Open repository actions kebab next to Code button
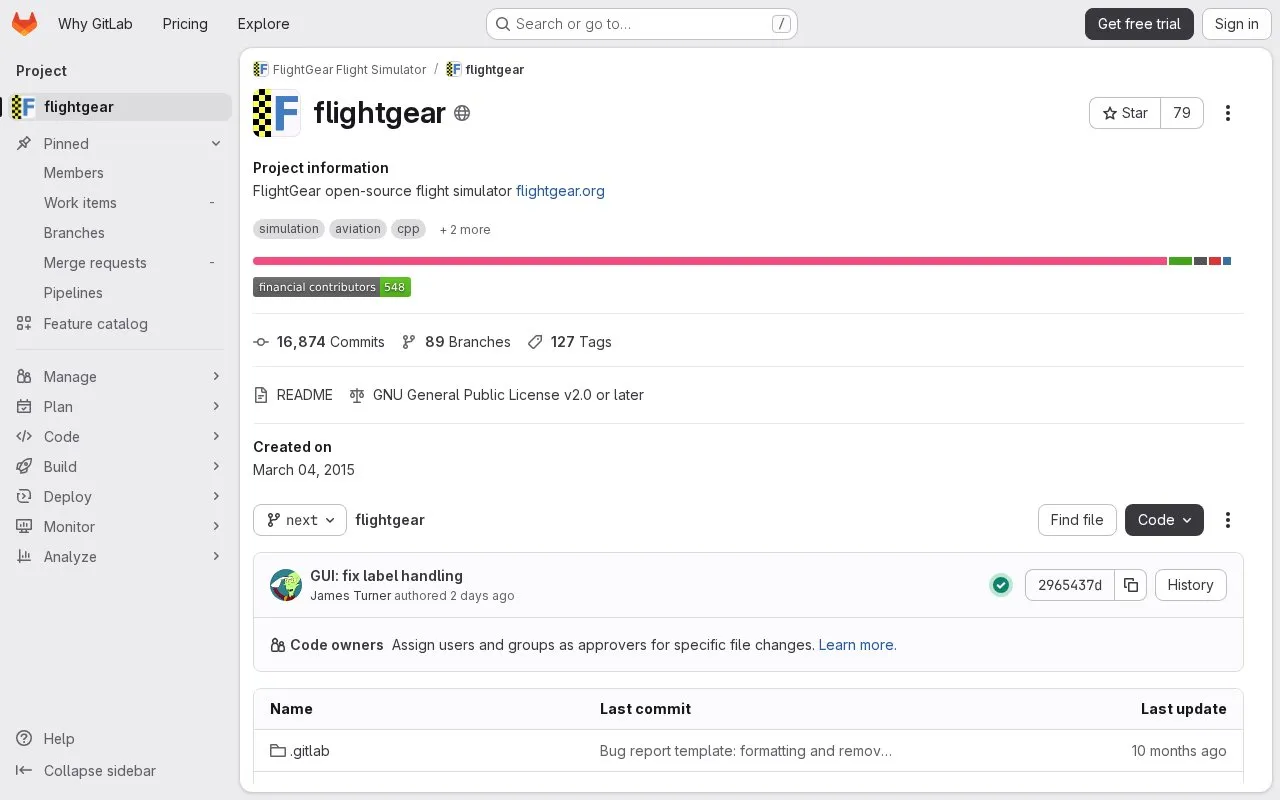 click(x=1228, y=520)
